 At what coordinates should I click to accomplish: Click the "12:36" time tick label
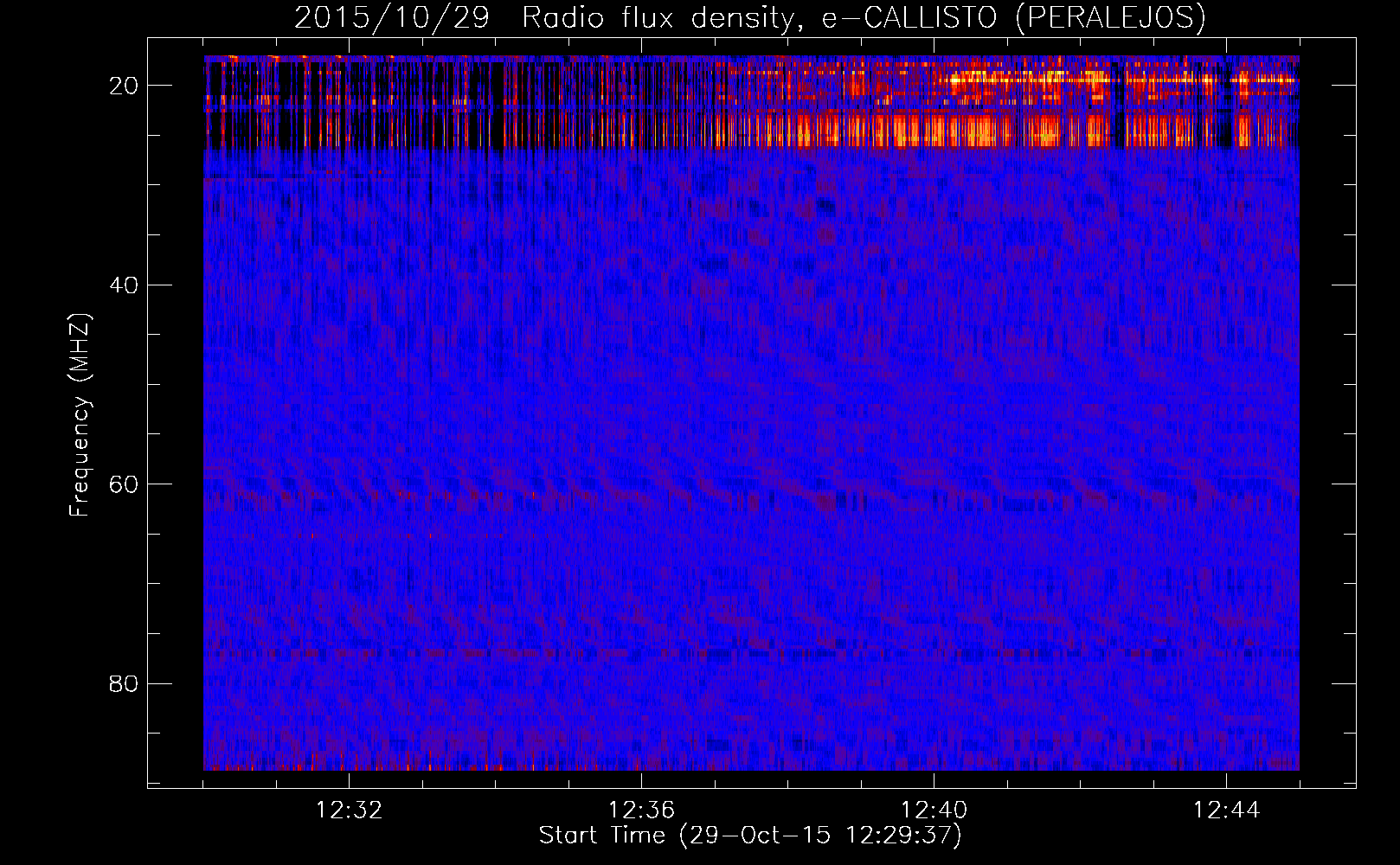(641, 811)
